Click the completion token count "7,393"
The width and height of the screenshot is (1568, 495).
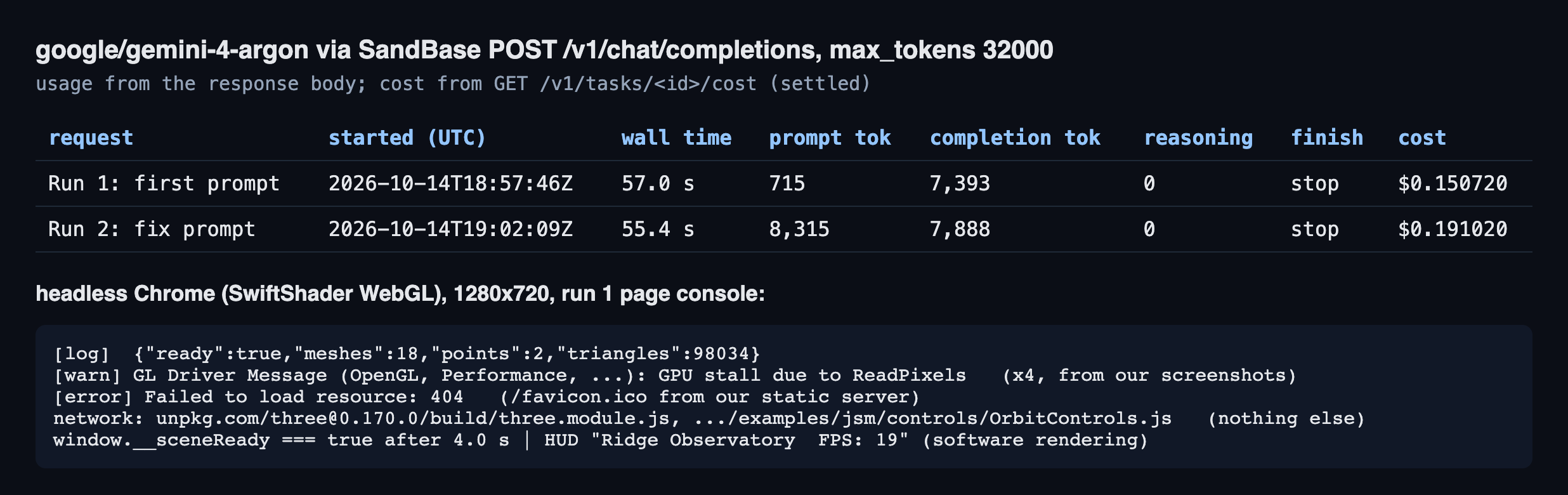(x=960, y=183)
